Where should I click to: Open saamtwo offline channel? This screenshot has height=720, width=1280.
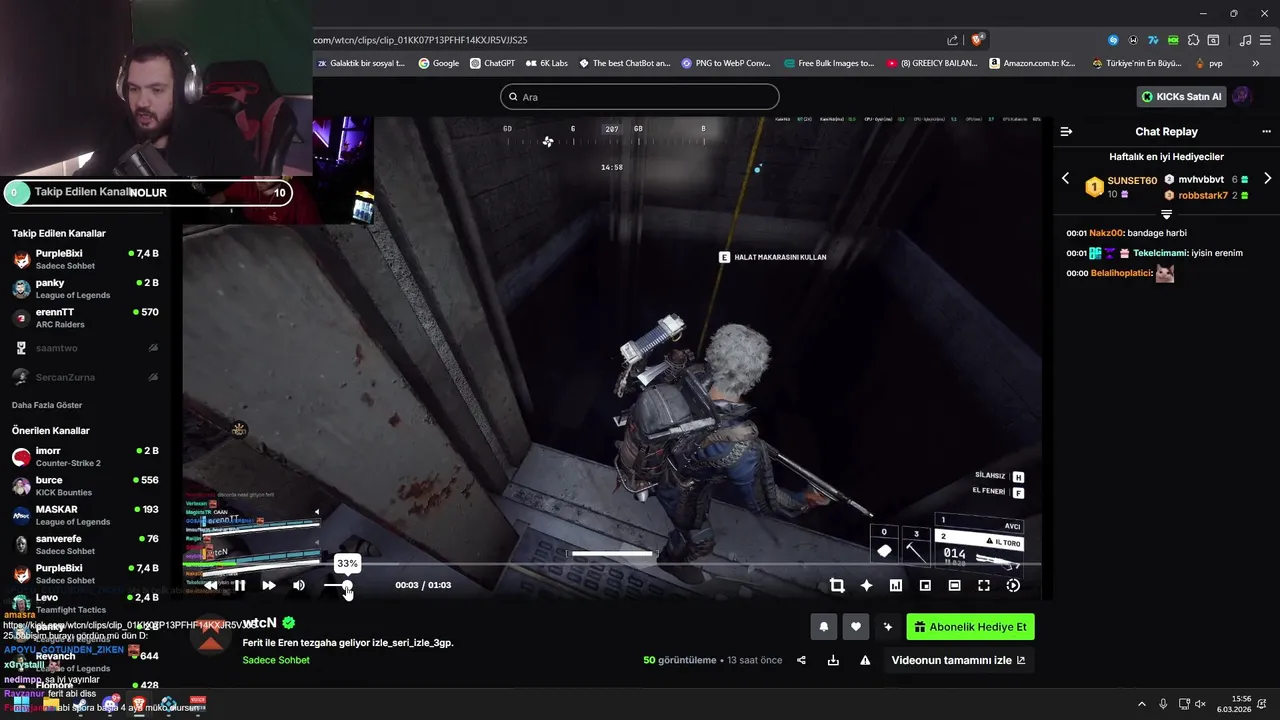click(85, 348)
